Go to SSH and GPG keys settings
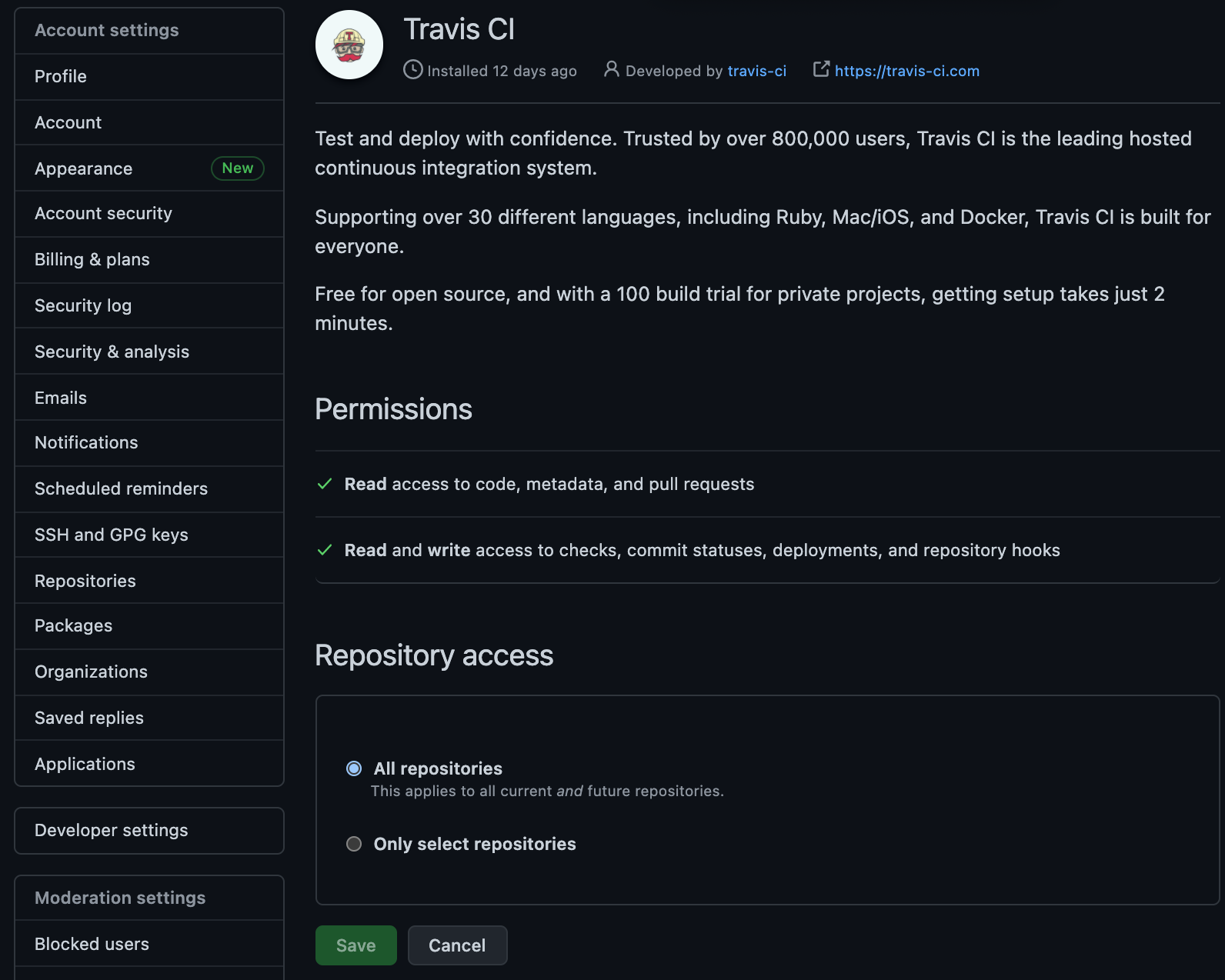 point(111,535)
